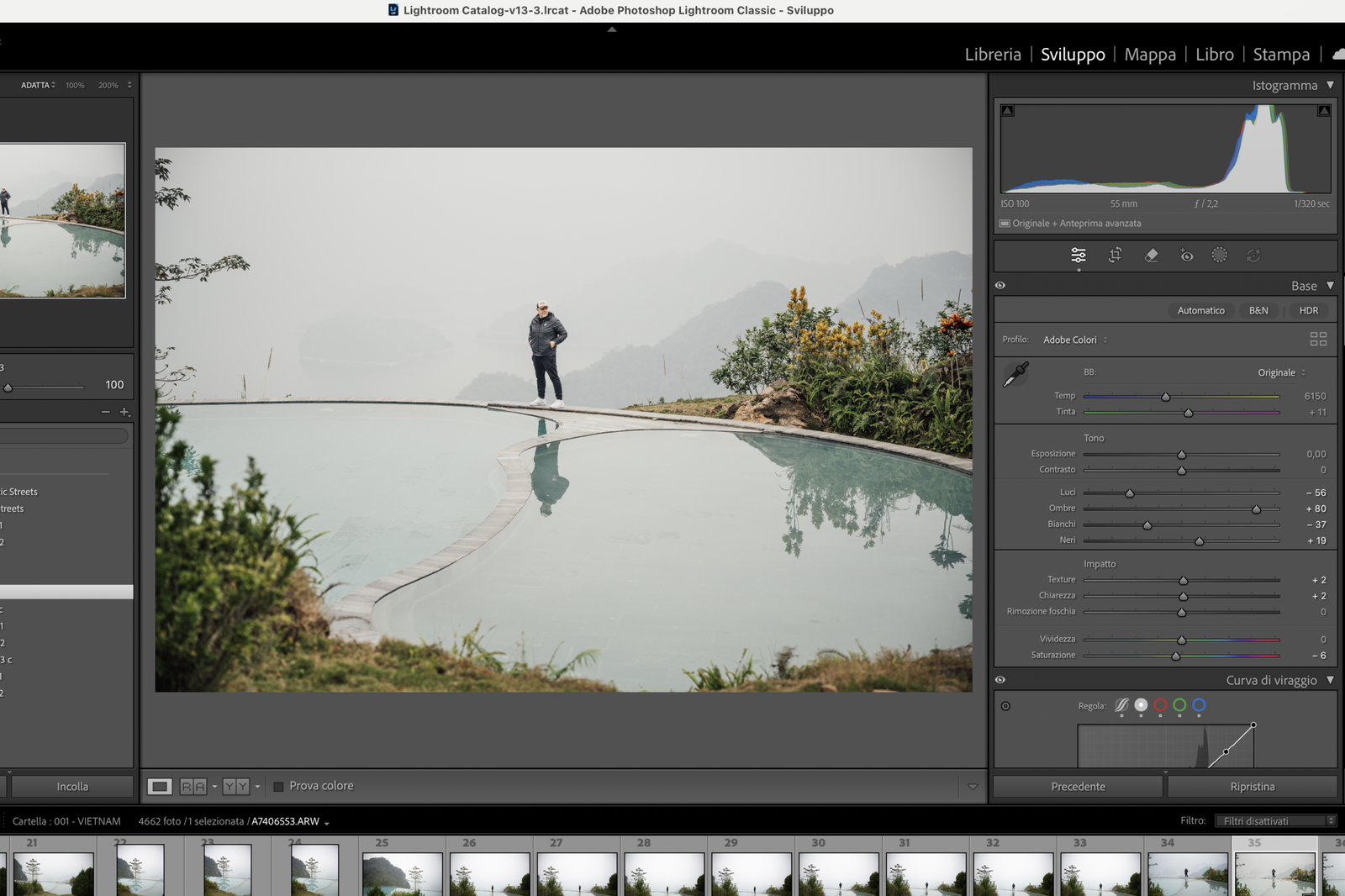Click the Esposizione slider handle
The width and height of the screenshot is (1345, 896).
coord(1181,455)
